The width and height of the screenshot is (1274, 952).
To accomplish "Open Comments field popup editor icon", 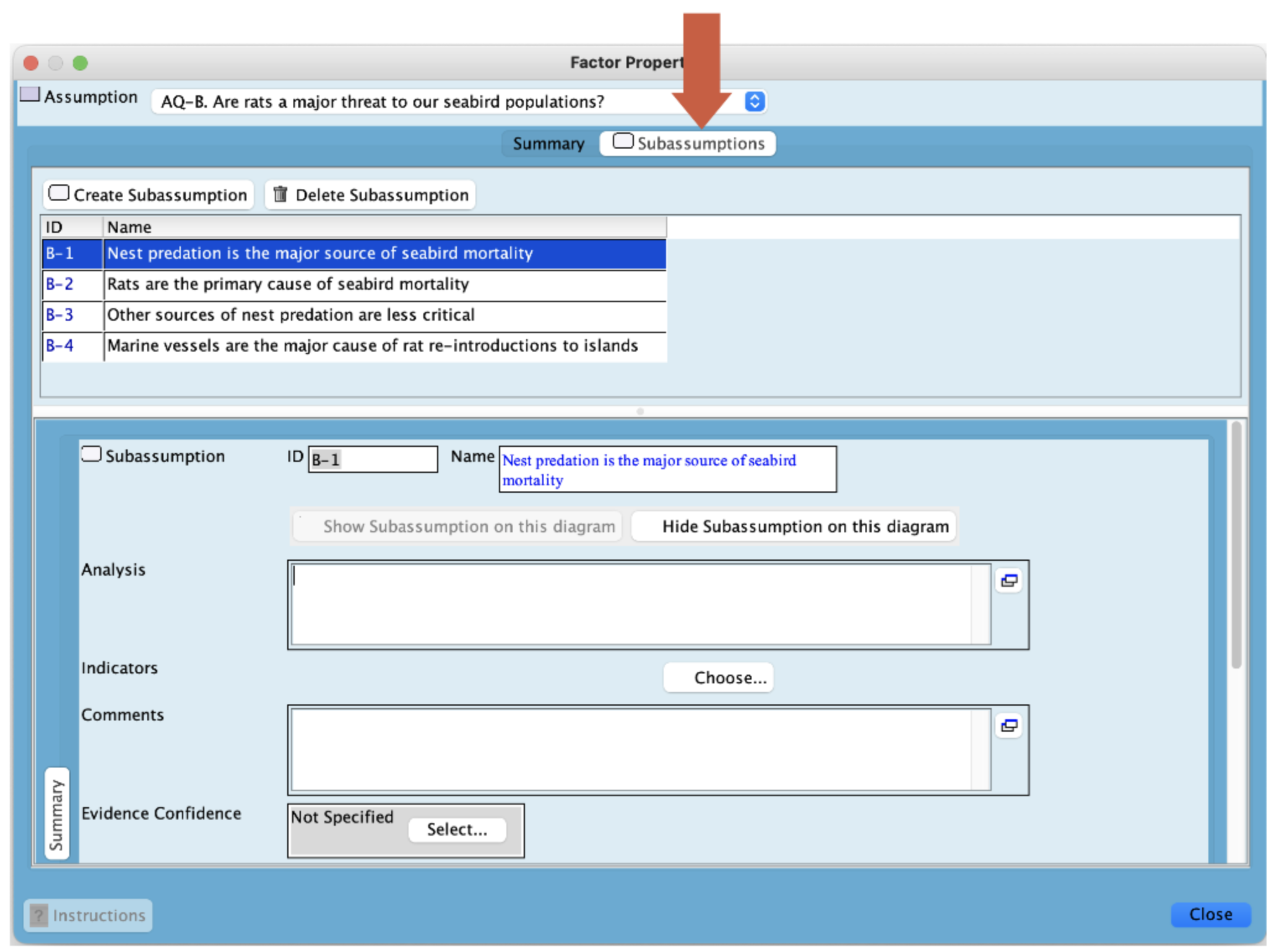I will [1009, 725].
